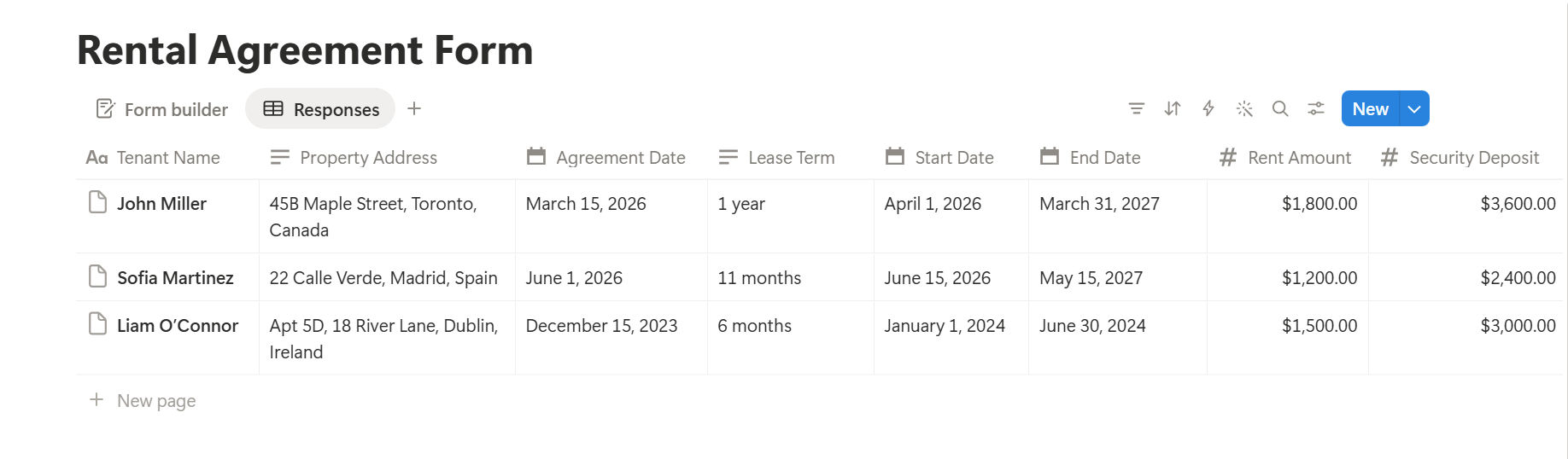Open the filter icon in the toolbar
This screenshot has height=459, width=1568.
coord(1136,109)
